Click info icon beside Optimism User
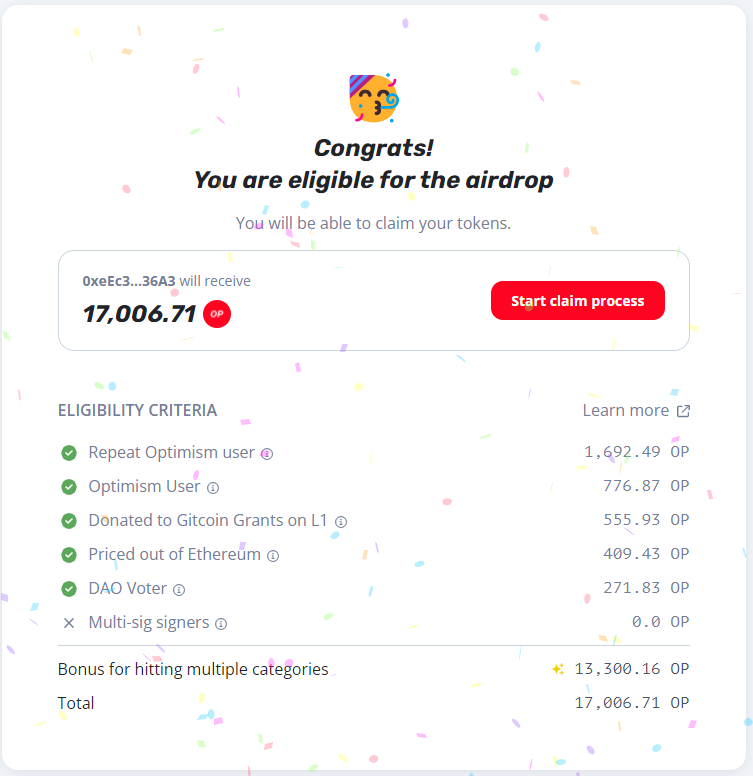 tap(213, 488)
